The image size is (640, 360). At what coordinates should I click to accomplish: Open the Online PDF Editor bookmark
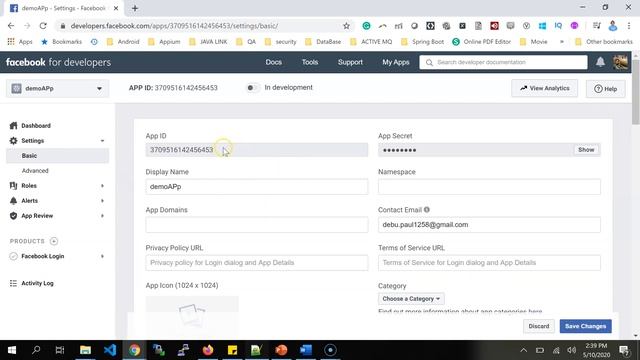point(482,42)
